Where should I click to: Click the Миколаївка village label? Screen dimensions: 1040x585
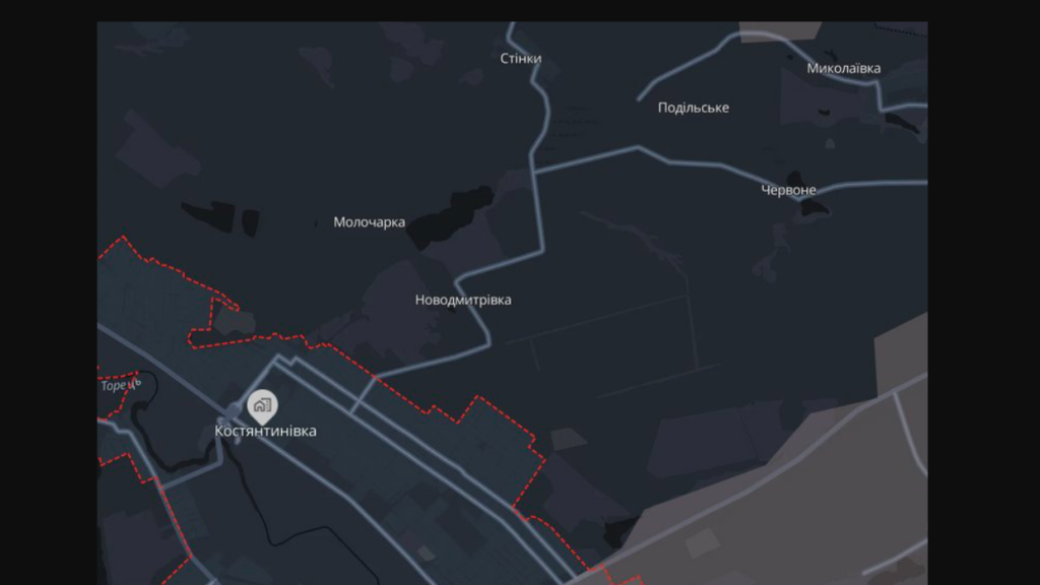pyautogui.click(x=844, y=68)
